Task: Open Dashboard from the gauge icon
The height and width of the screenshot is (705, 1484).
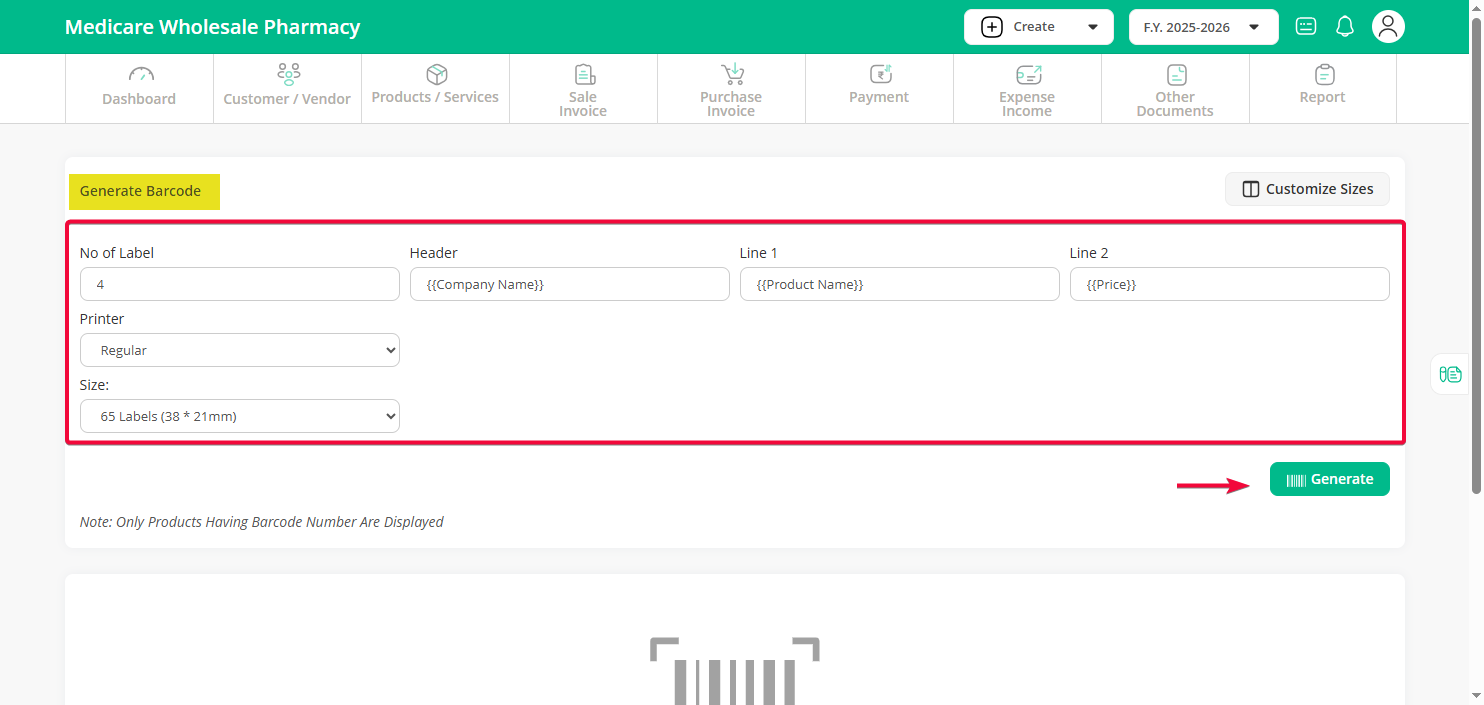Action: (x=141, y=75)
